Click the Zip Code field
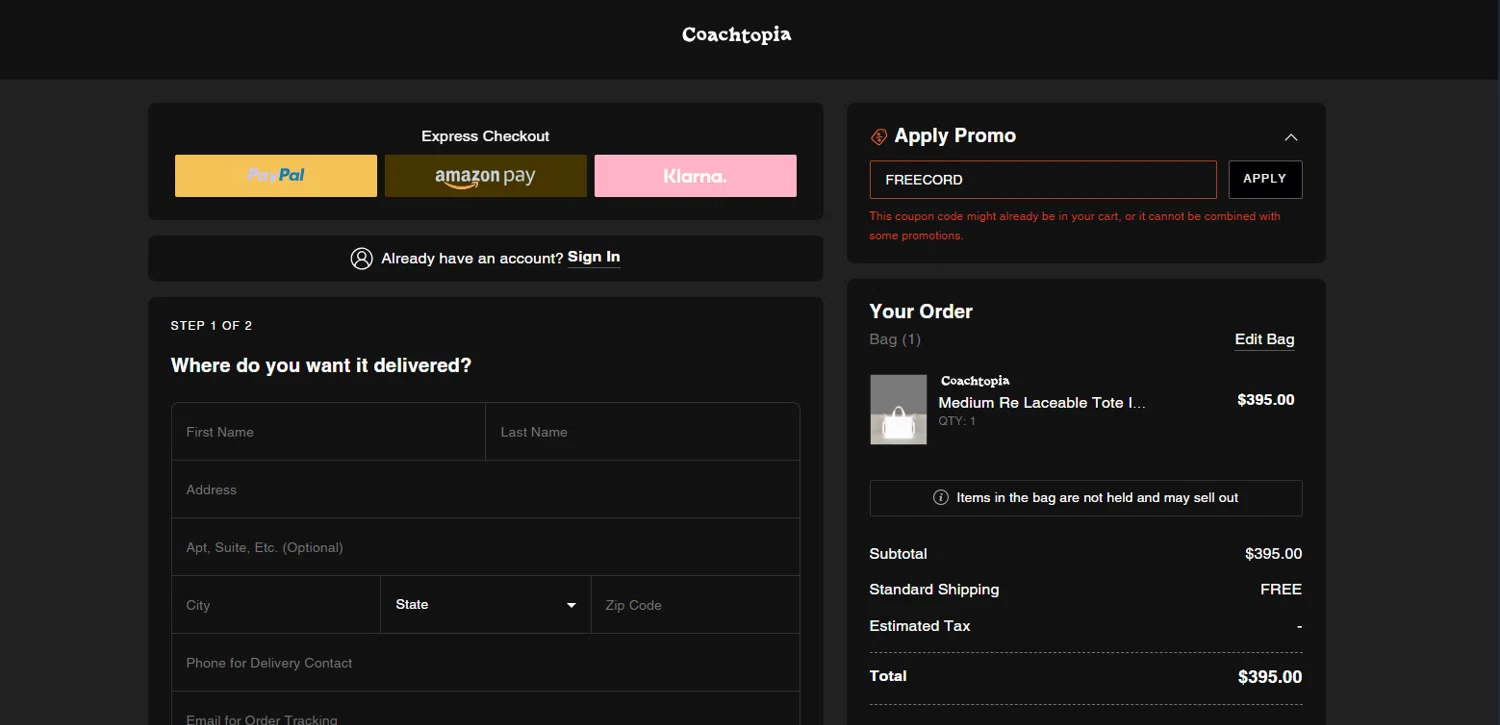Image resolution: width=1500 pixels, height=725 pixels. [x=695, y=605]
